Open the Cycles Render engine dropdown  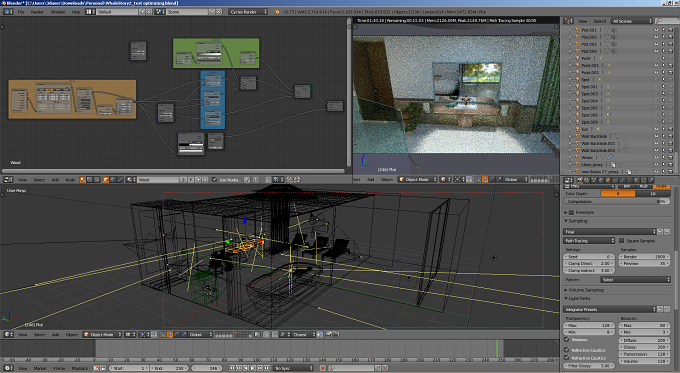(248, 12)
